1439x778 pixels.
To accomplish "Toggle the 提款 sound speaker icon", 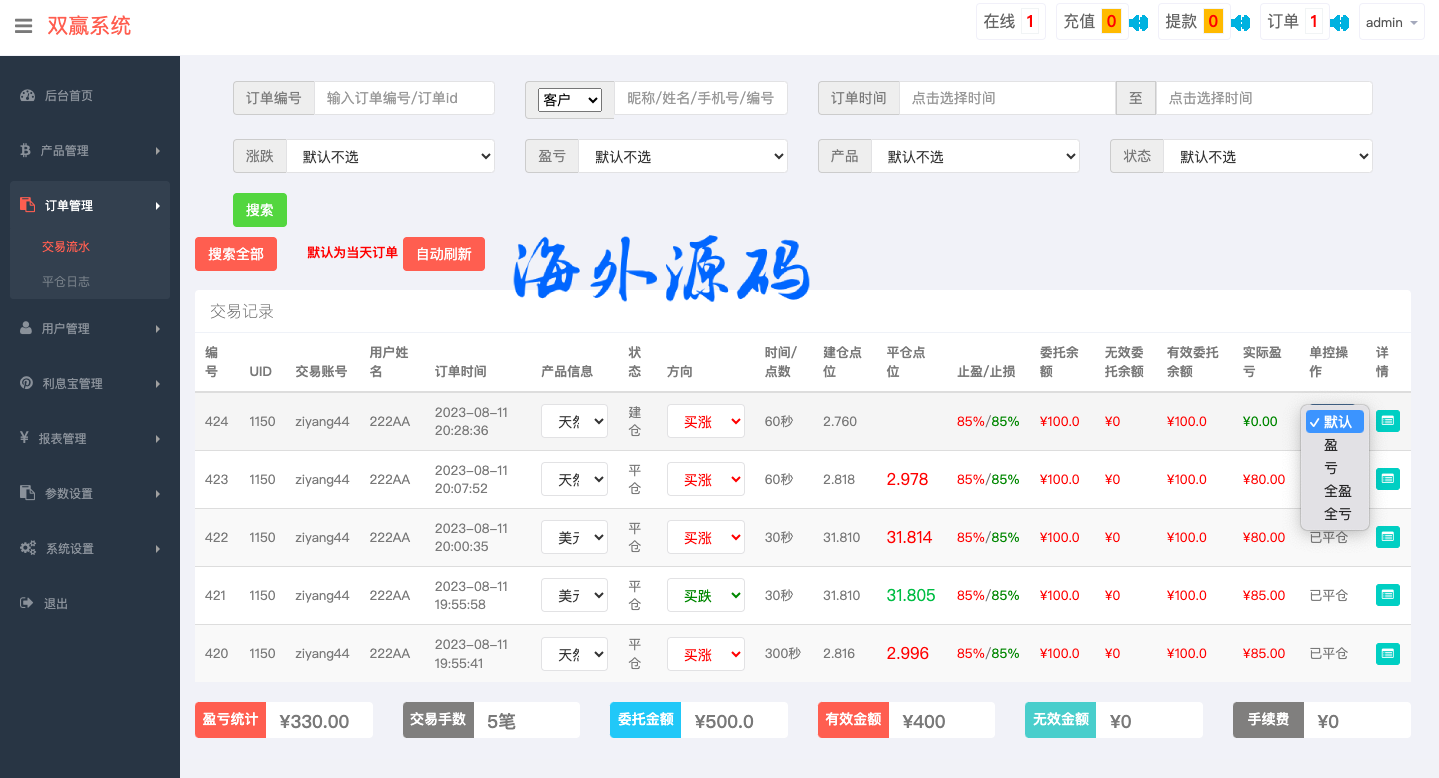I will (x=1240, y=22).
